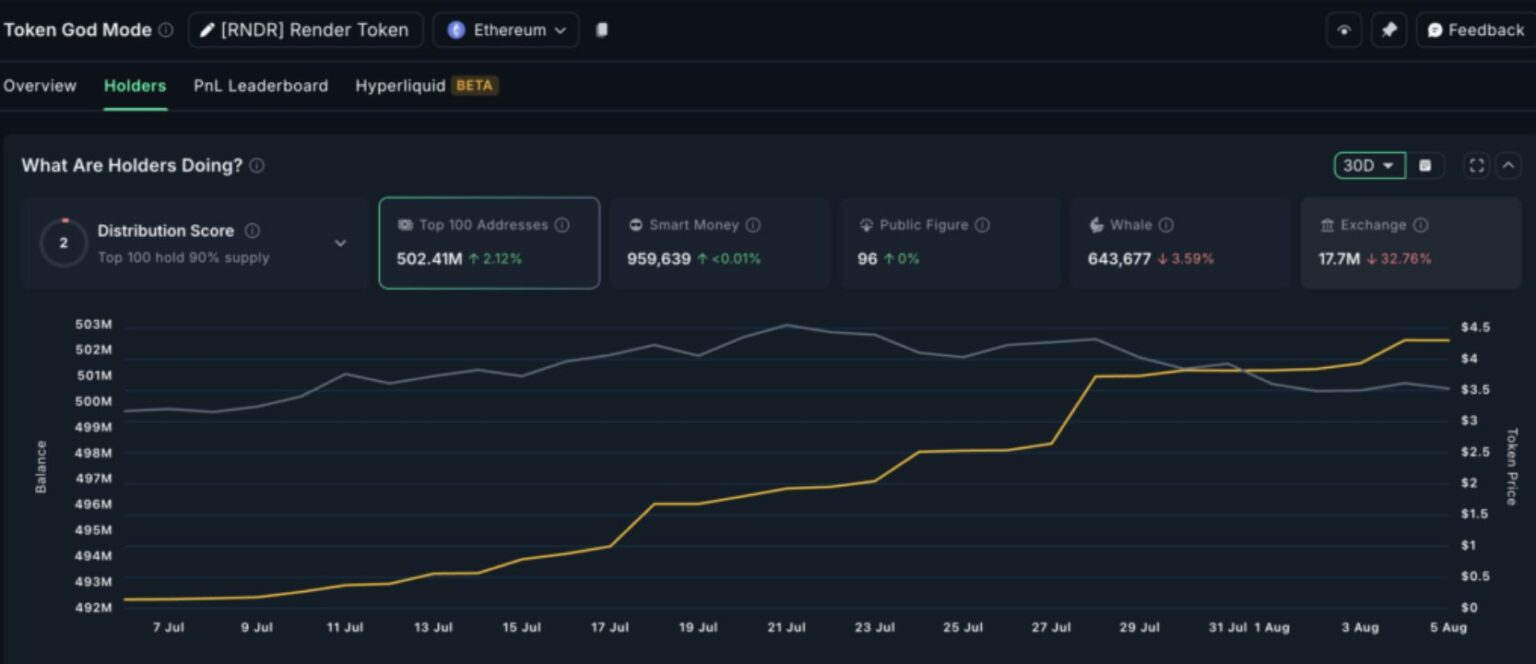This screenshot has height=664, width=1536.
Task: Select the Top 100 Addresses card
Action: pyautogui.click(x=489, y=242)
